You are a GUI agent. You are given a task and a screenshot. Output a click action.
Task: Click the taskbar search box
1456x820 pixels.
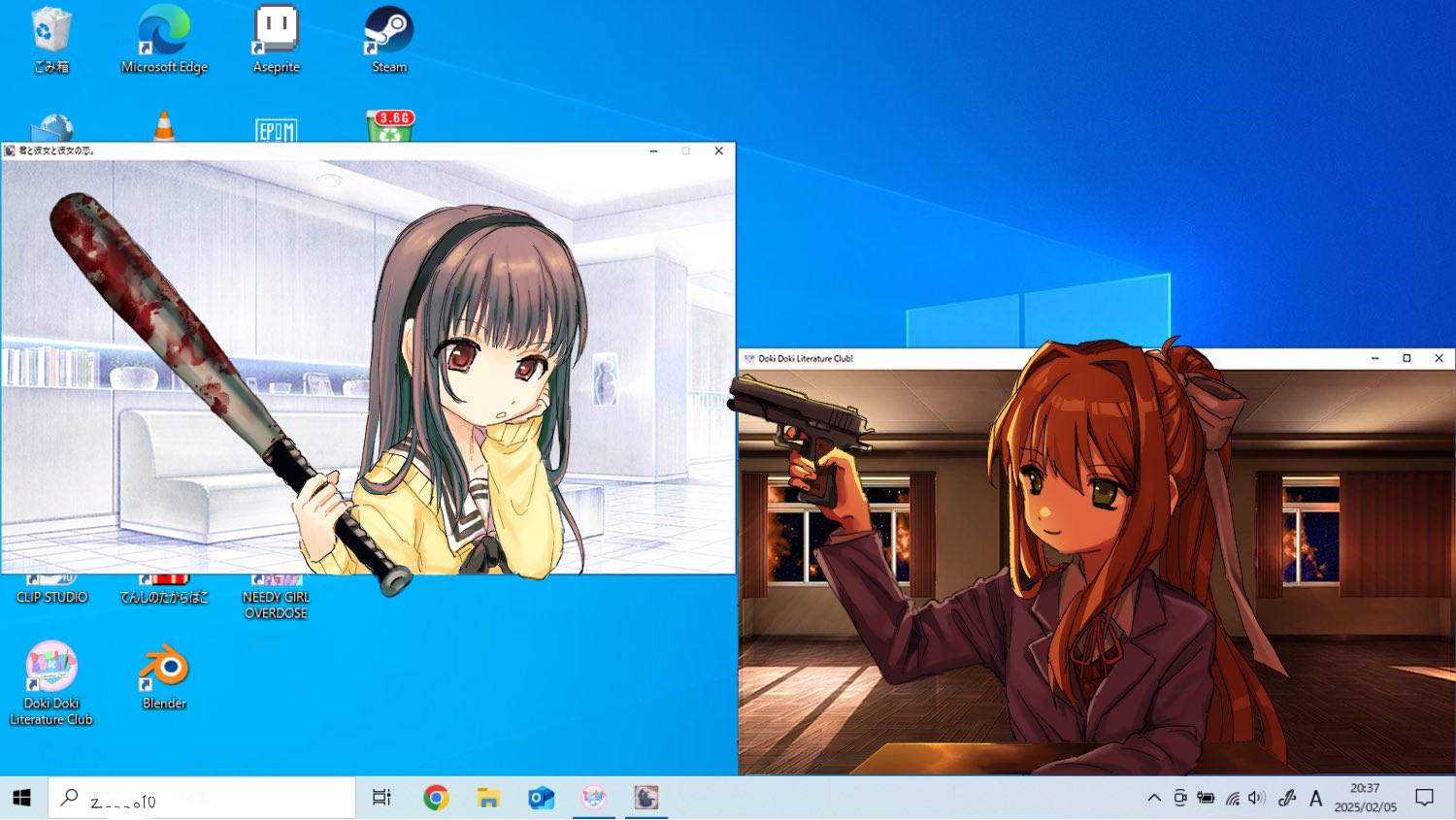tap(202, 798)
